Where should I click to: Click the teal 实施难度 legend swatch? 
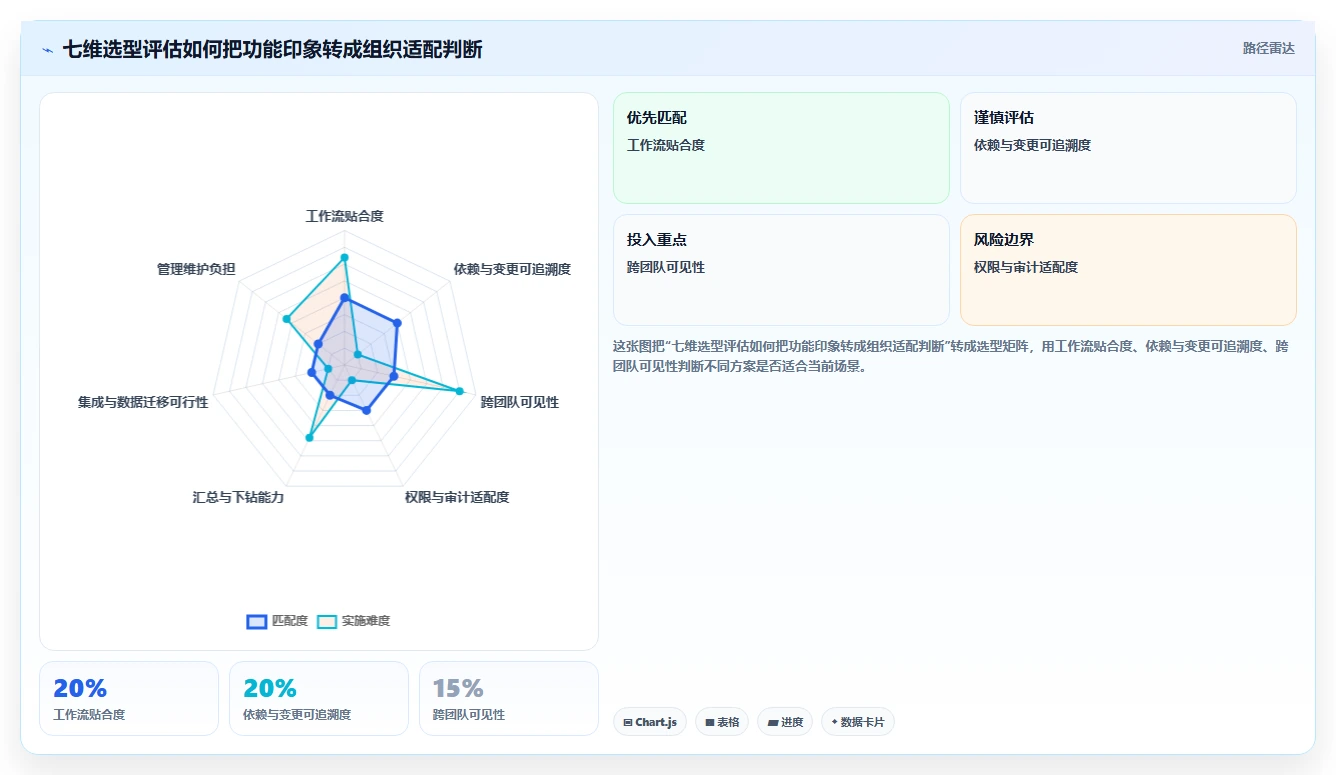pos(327,621)
